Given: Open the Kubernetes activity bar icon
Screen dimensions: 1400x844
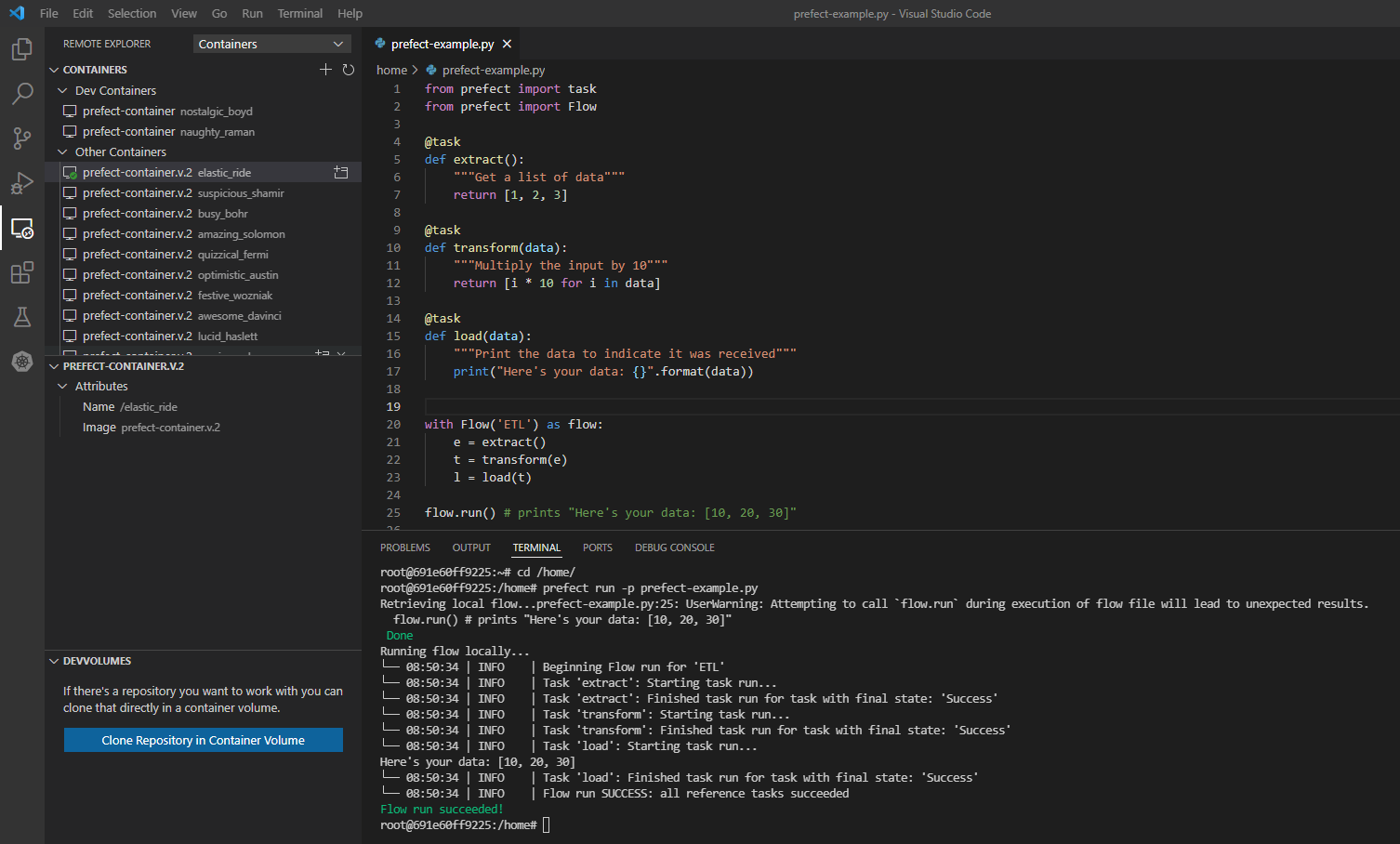Looking at the screenshot, I should (22, 362).
